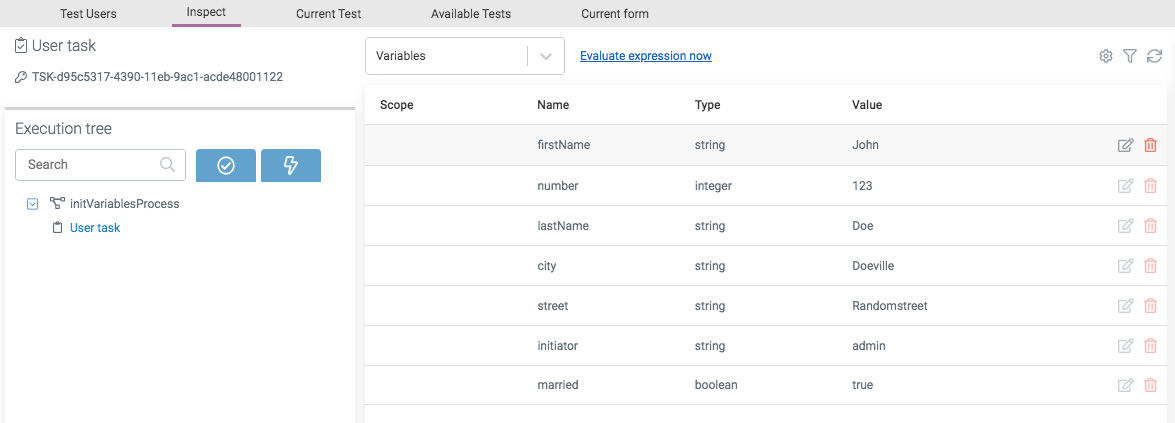Screen dimensions: 1175x423
Task: Delete the city variable
Action: [x=1150, y=266]
